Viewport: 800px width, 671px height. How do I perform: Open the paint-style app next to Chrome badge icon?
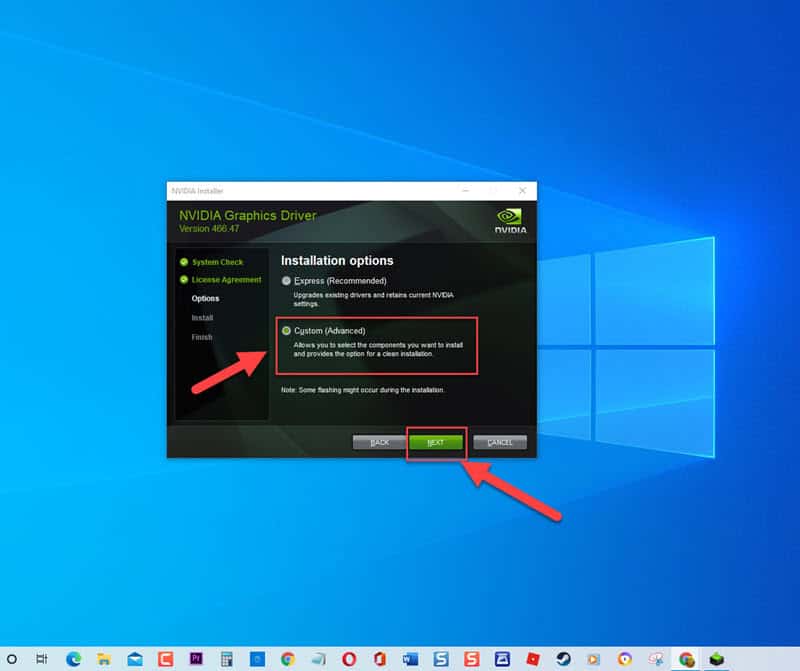(656, 659)
